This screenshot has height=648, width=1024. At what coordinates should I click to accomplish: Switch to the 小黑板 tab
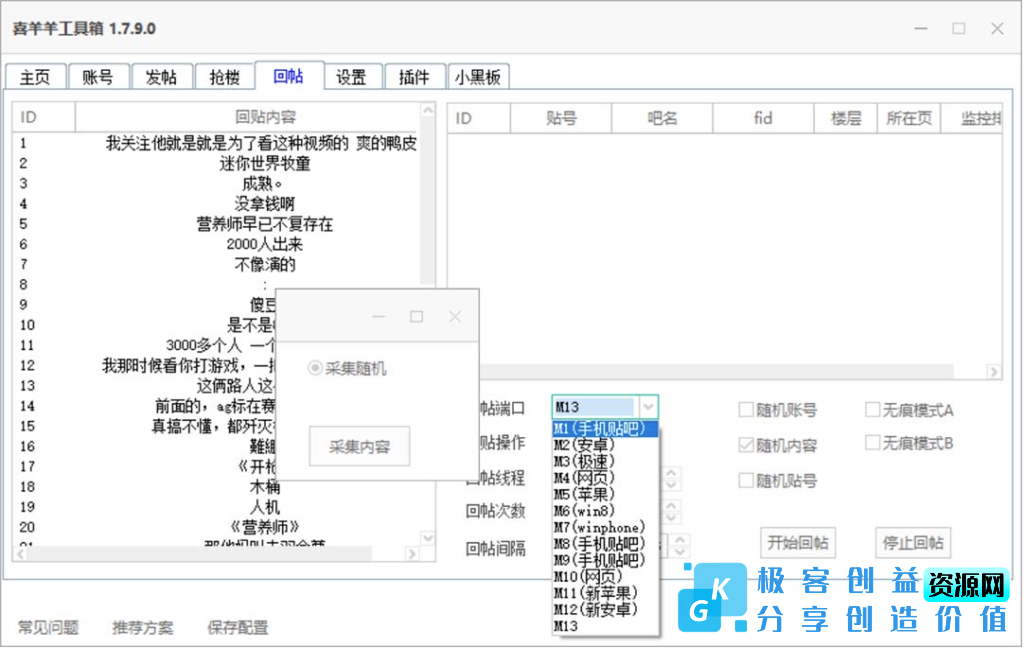pos(478,75)
